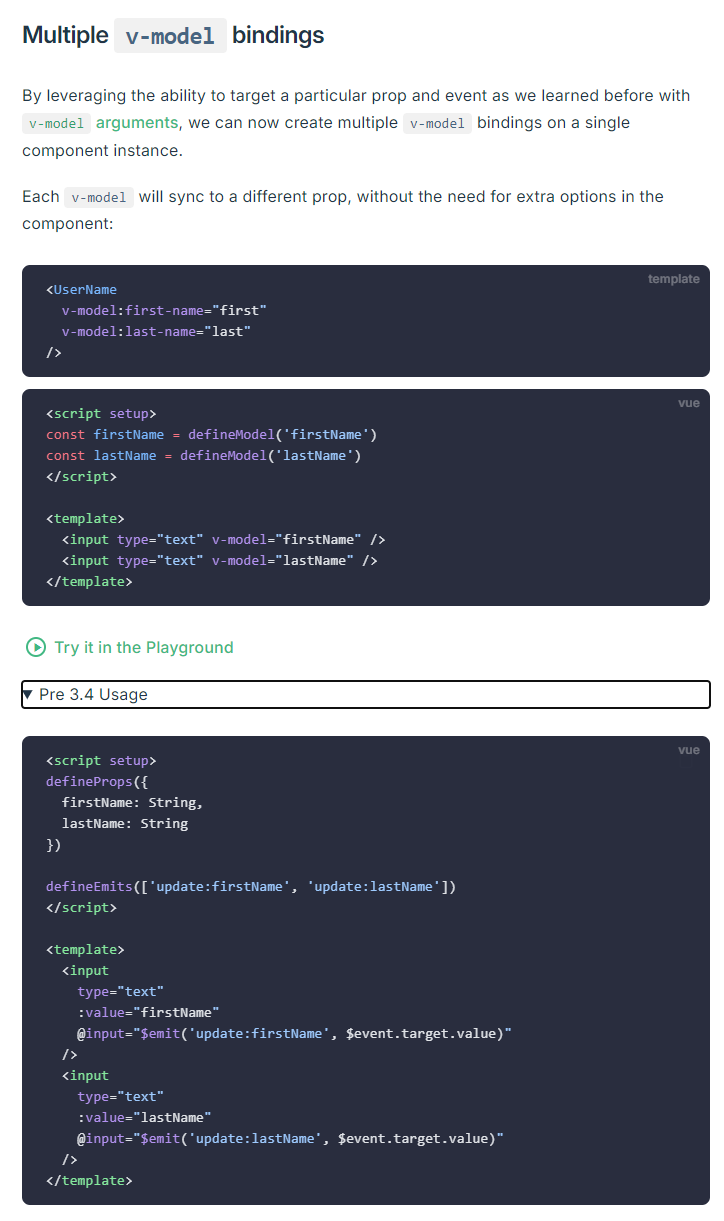Click the :value="lastName" code line
This screenshot has width=724, height=1221.
click(145, 1117)
